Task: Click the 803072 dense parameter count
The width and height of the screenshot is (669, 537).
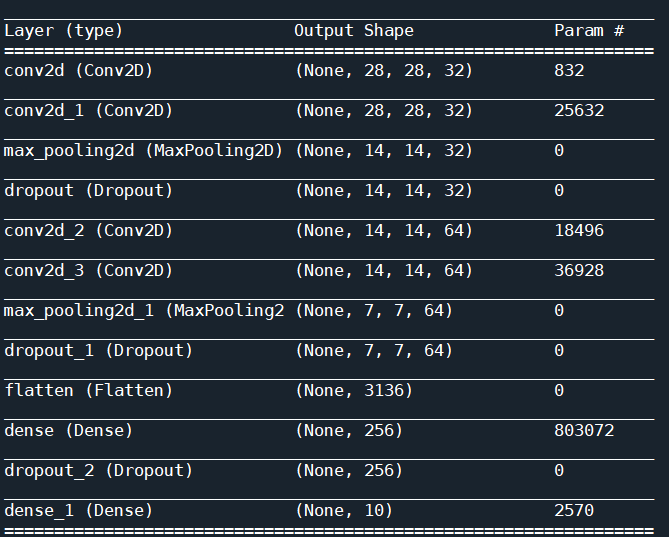Action: [x=584, y=431]
